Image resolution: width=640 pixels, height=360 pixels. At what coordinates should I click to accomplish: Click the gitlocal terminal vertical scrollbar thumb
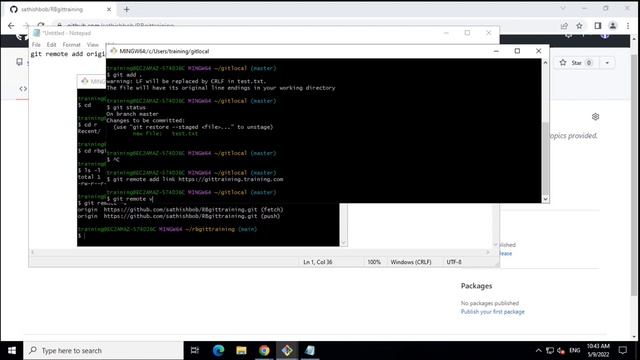pos(545,157)
